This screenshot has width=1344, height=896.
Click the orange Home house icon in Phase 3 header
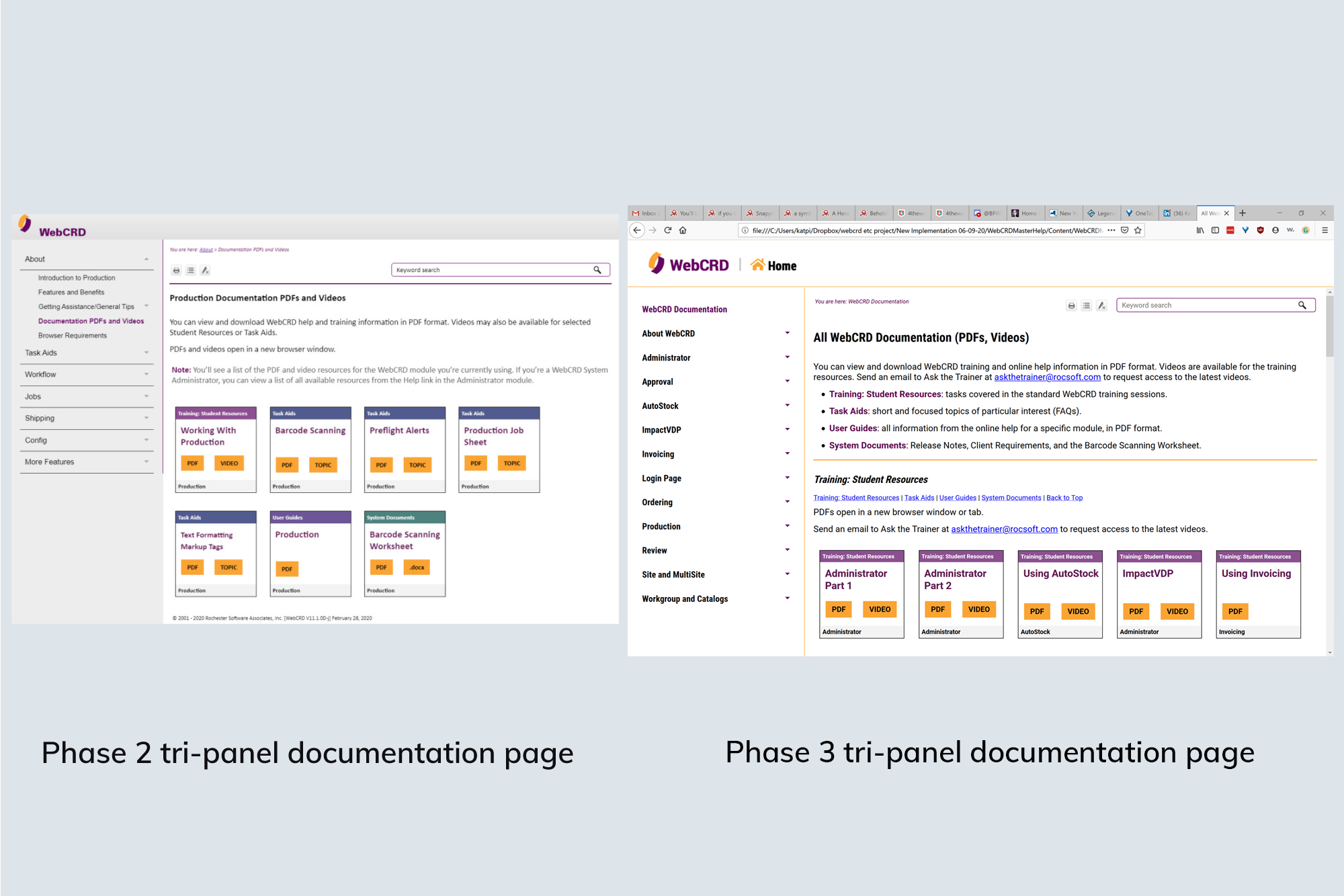coord(757,265)
